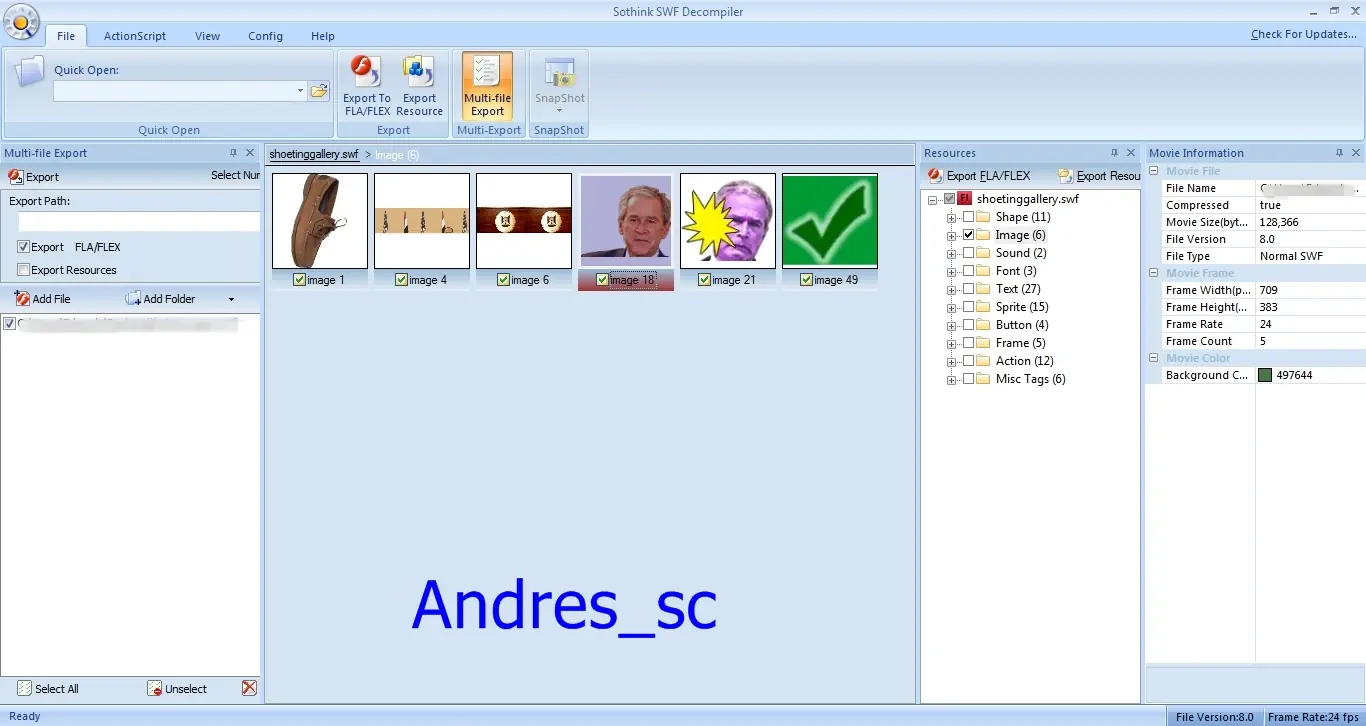Image resolution: width=1366 pixels, height=726 pixels.
Task: Click the Unselect icon
Action: [154, 689]
